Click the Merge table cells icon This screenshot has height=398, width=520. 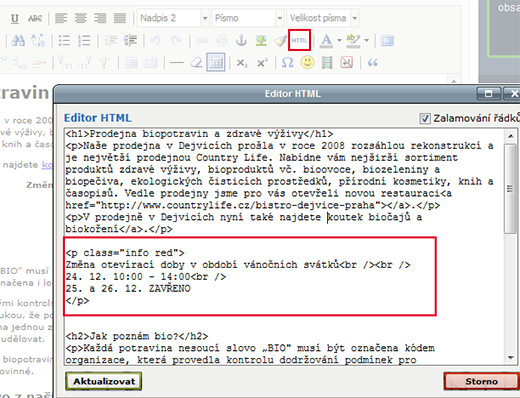[x=150, y=62]
